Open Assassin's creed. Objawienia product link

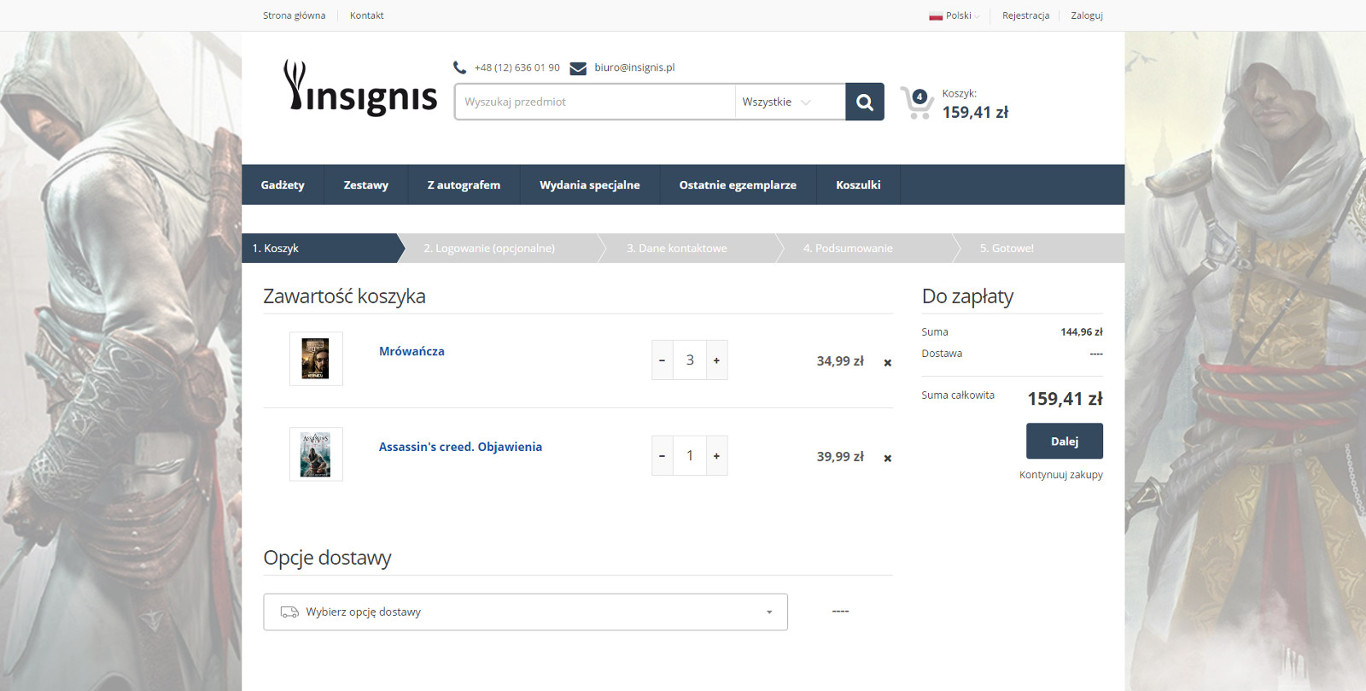460,447
